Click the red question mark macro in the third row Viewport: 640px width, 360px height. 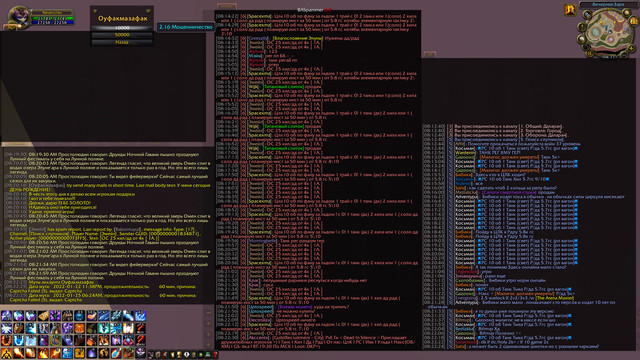pos(140,340)
